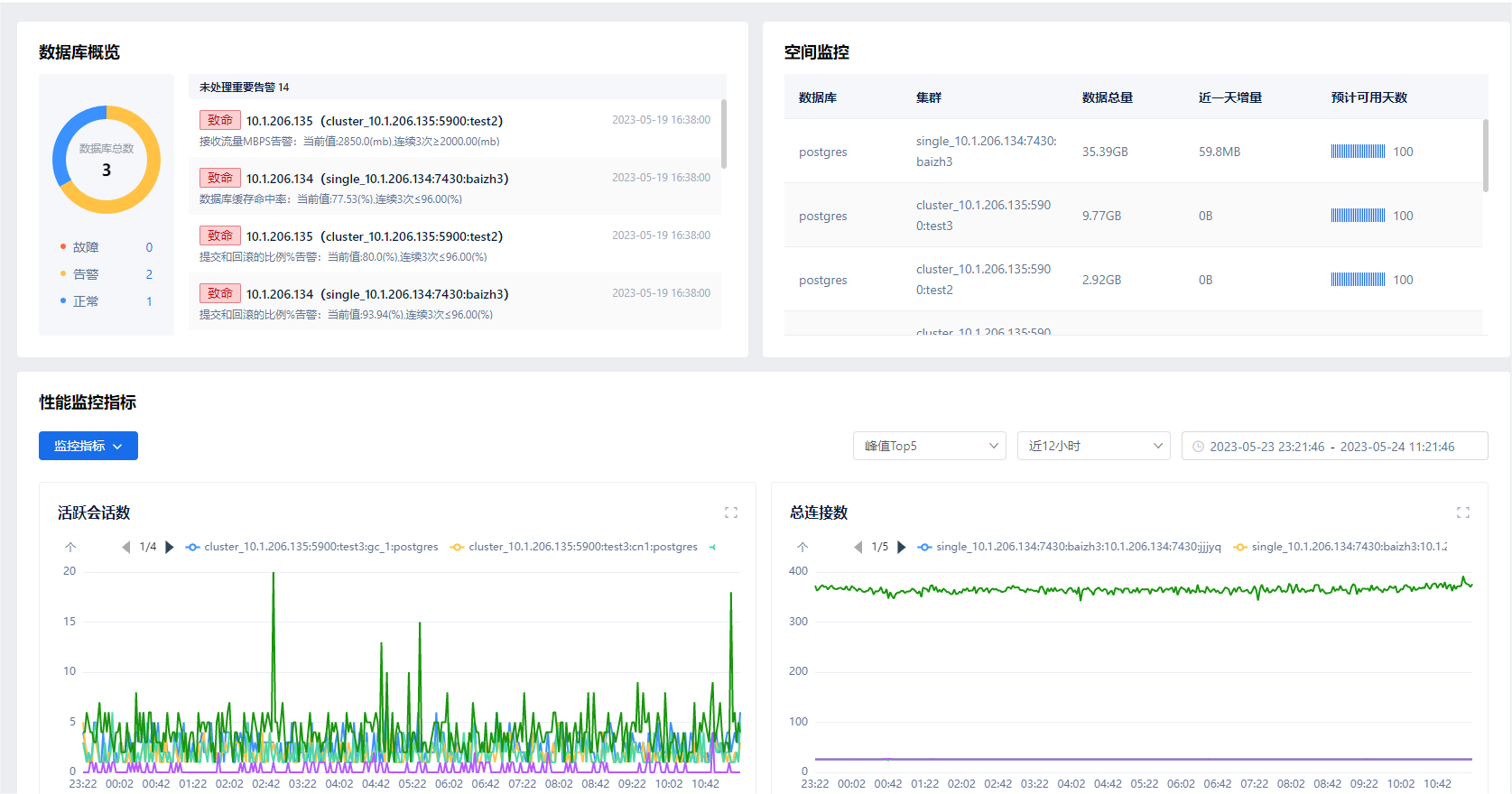Viewport: 1512px width, 794px height.
Task: Open alert 提交和回滚的比例 当前值80.0(%)
Action: (x=455, y=245)
